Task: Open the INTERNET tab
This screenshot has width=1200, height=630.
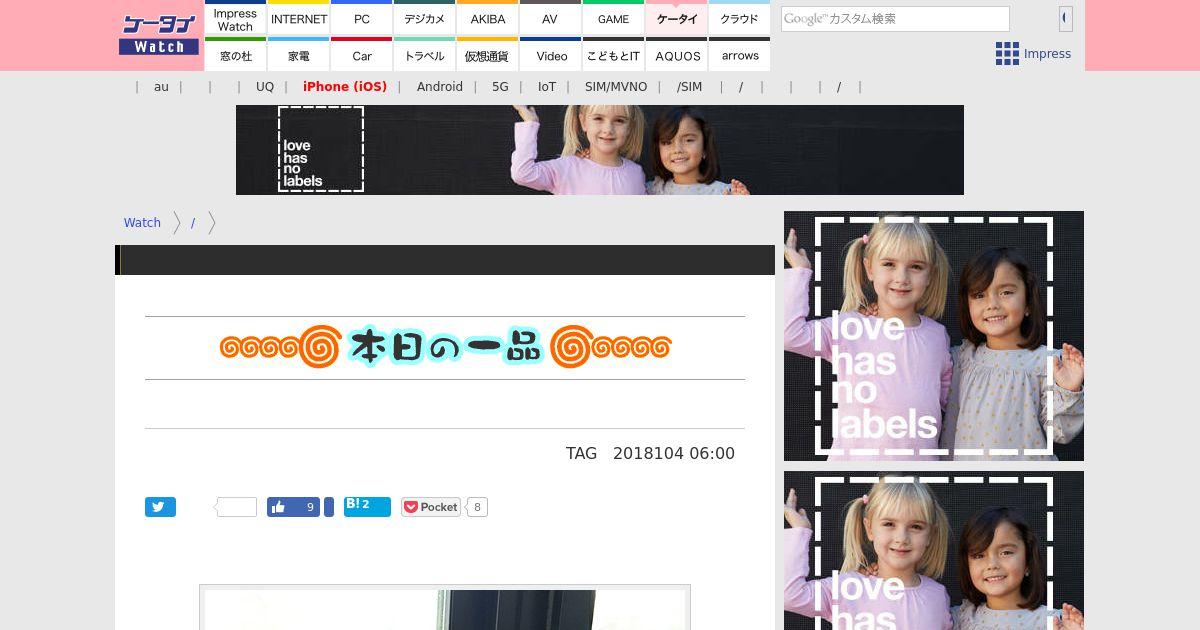Action: [x=299, y=18]
